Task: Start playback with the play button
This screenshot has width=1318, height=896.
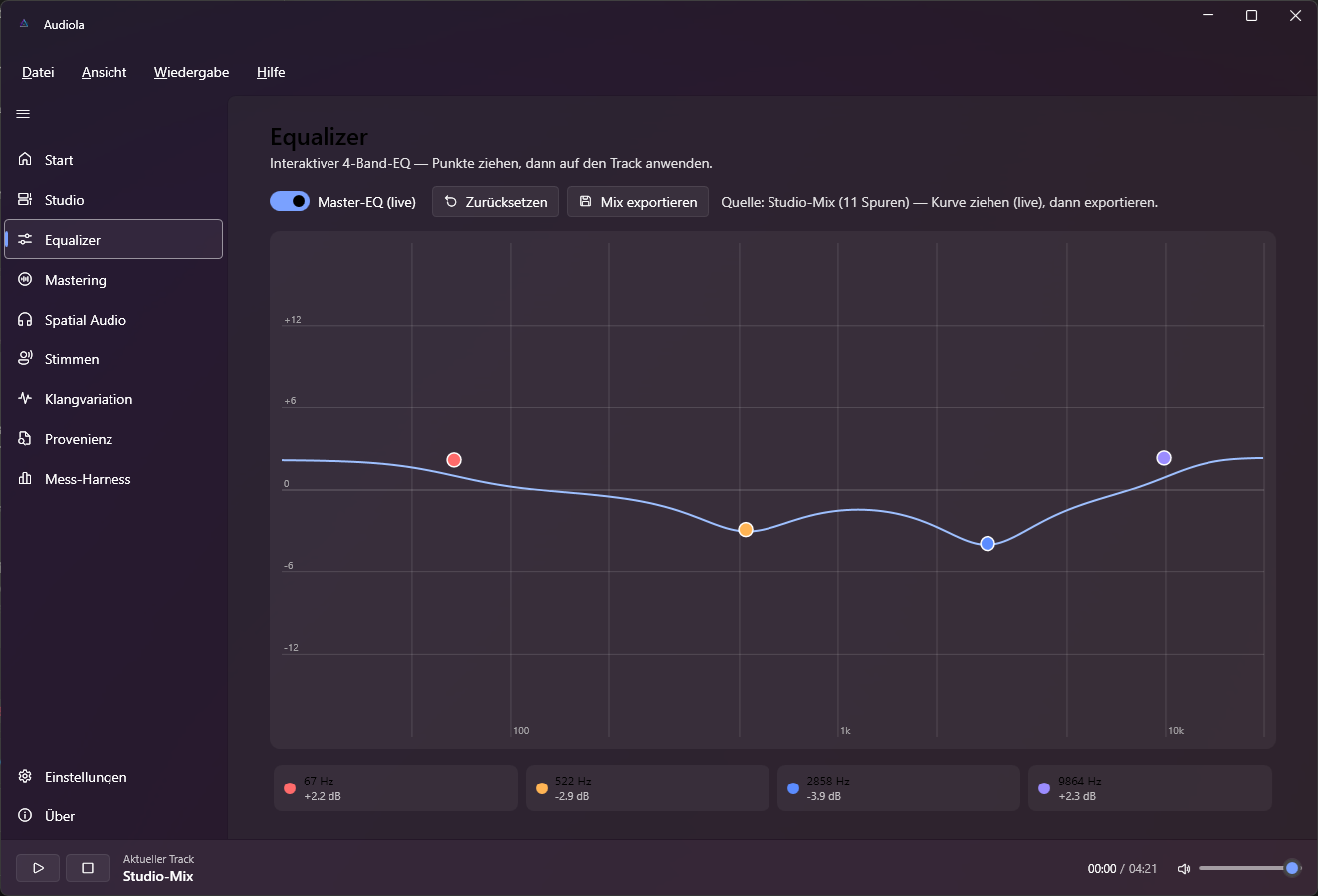Action: [x=38, y=868]
